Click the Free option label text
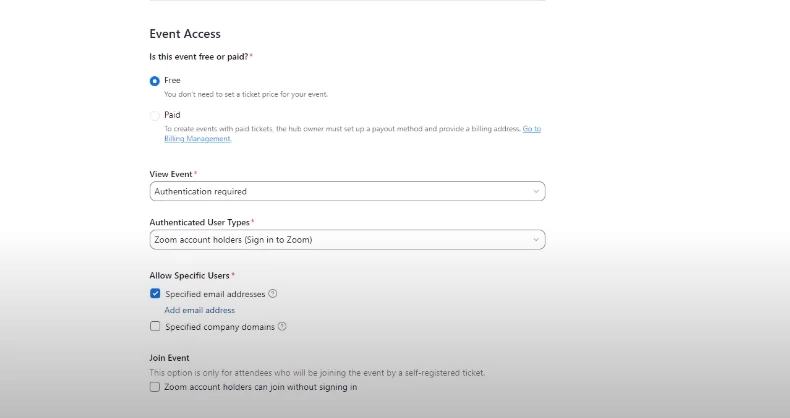The height and width of the screenshot is (418, 790). coord(173,80)
